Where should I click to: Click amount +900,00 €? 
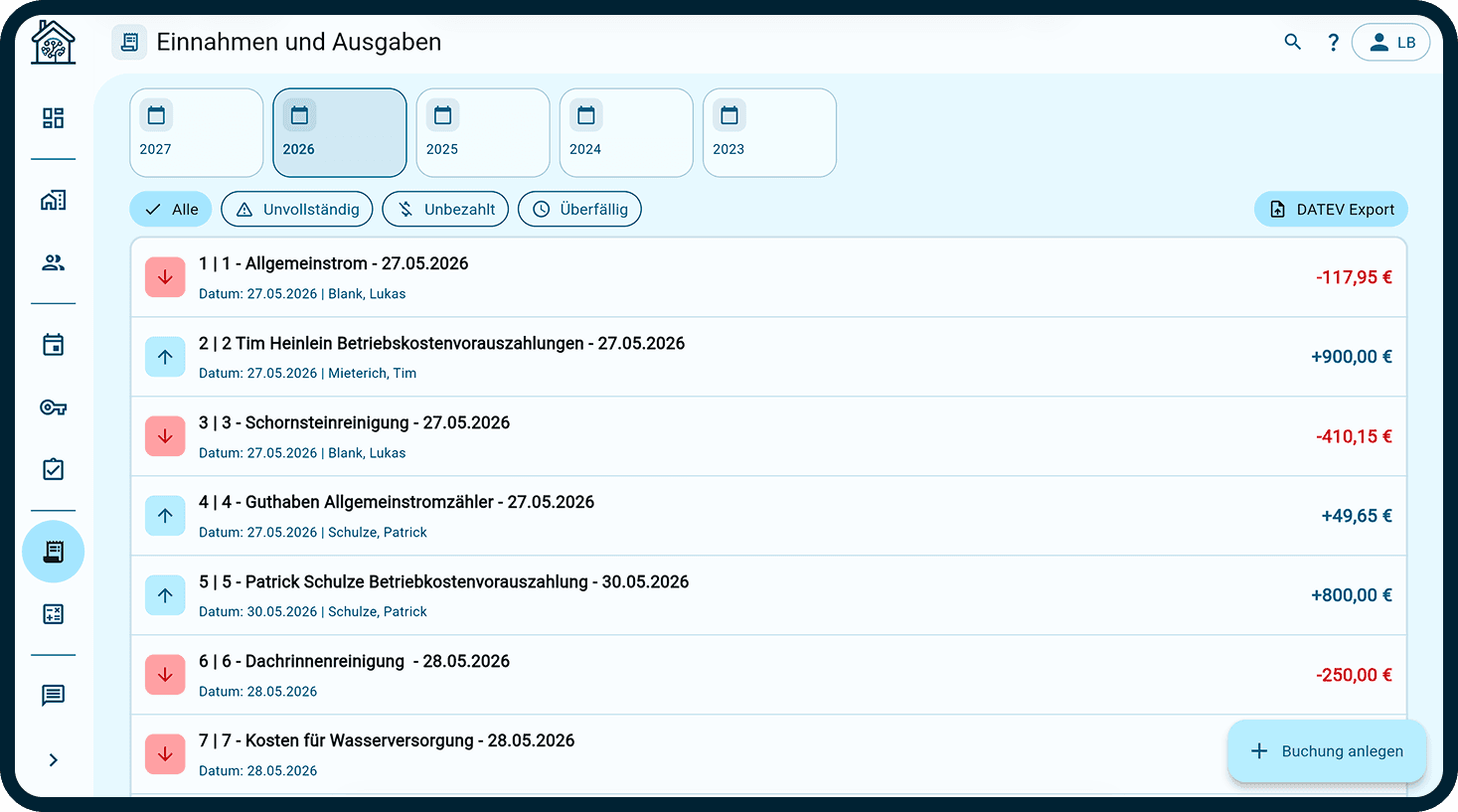(1352, 357)
